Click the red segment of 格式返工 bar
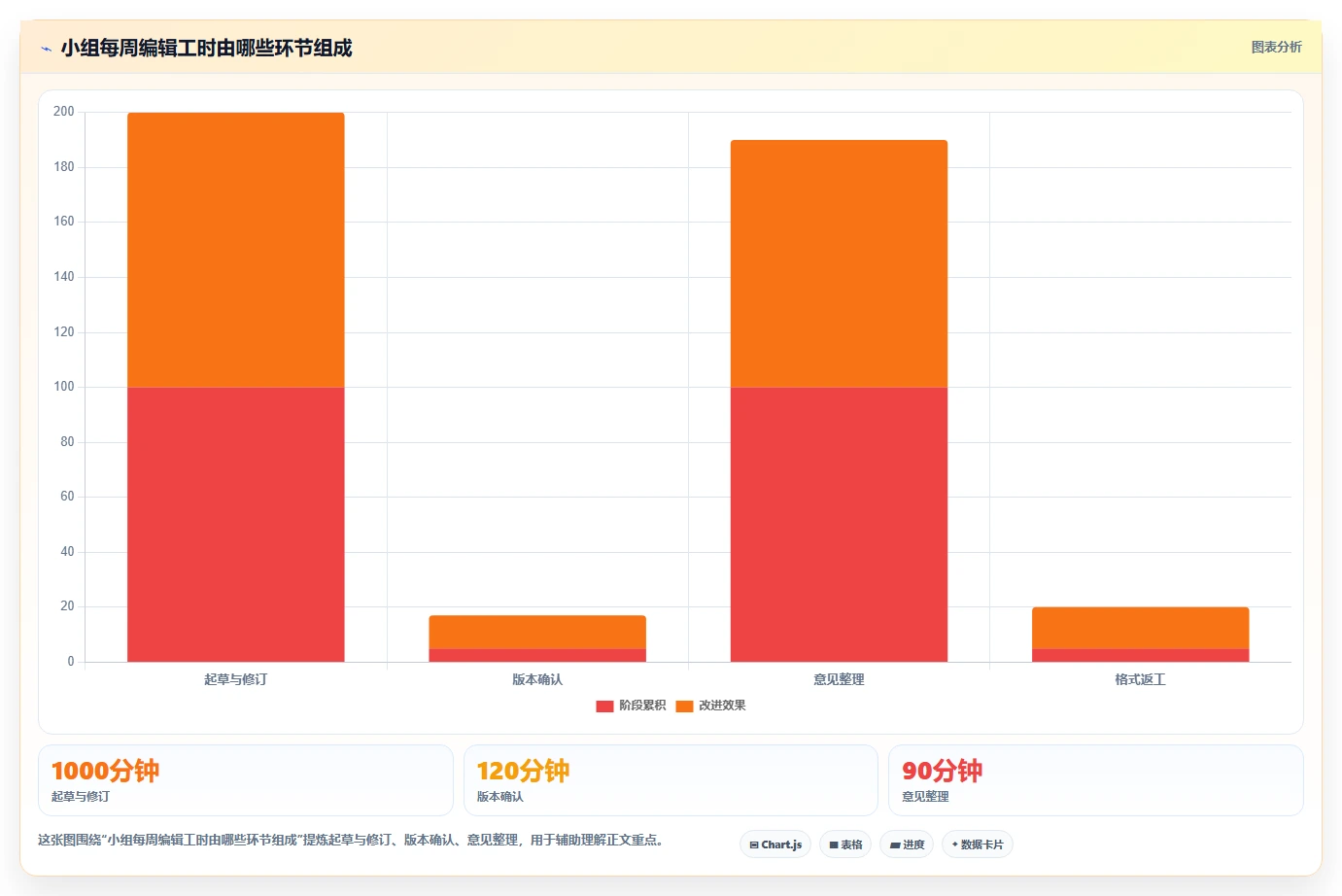Viewport: 1342px width, 896px height. point(1141,656)
